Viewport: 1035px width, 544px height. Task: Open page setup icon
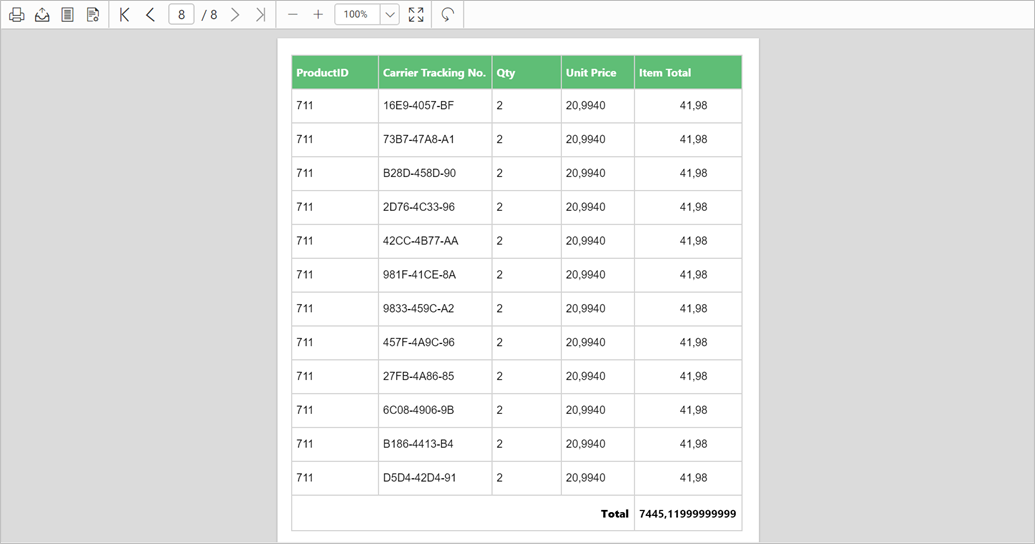point(93,15)
